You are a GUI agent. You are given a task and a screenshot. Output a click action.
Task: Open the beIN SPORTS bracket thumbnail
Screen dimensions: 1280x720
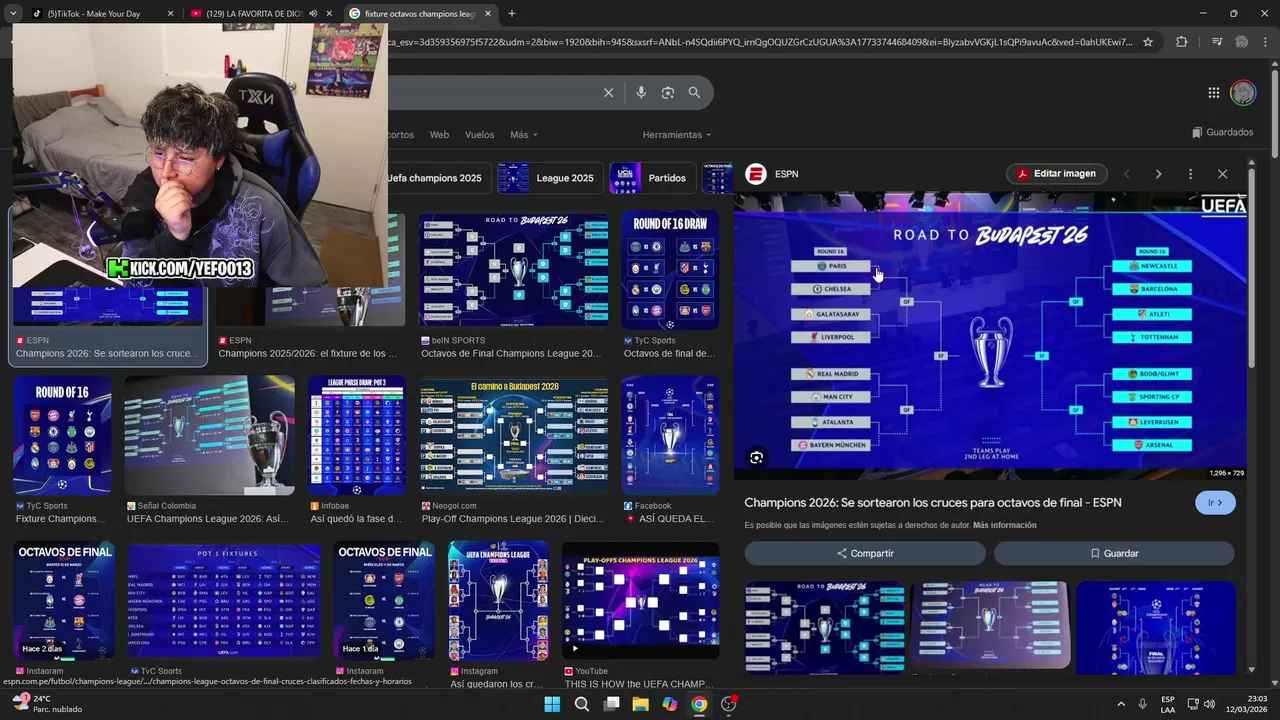514,269
